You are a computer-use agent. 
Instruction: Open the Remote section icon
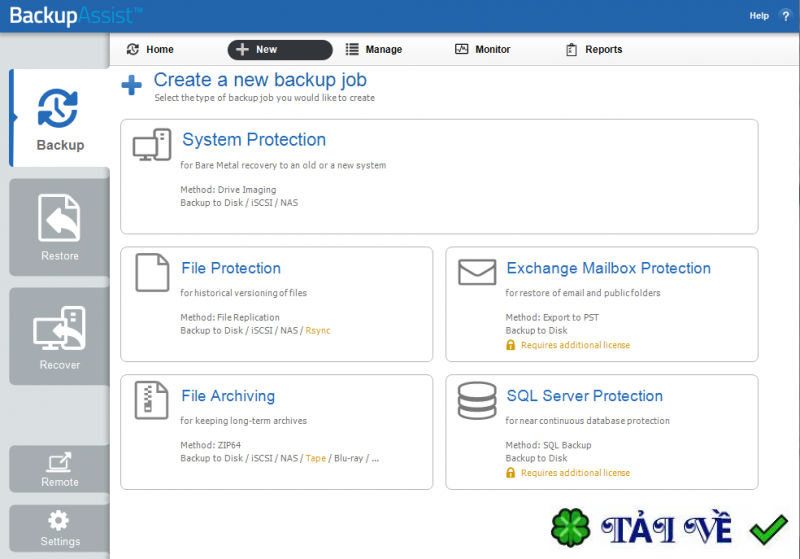[59, 462]
